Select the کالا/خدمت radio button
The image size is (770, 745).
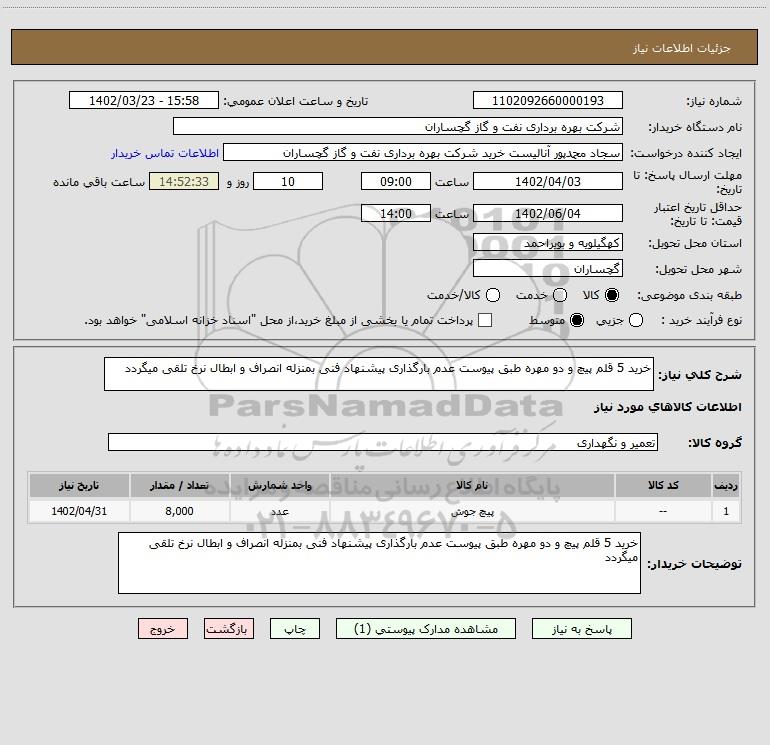(x=493, y=295)
